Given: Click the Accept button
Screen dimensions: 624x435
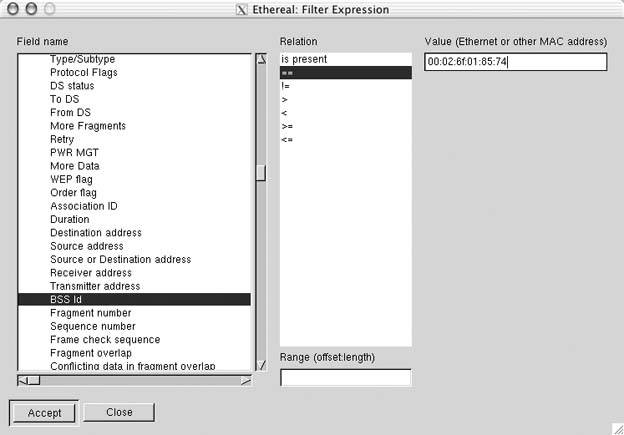Looking at the screenshot, I should point(44,412).
